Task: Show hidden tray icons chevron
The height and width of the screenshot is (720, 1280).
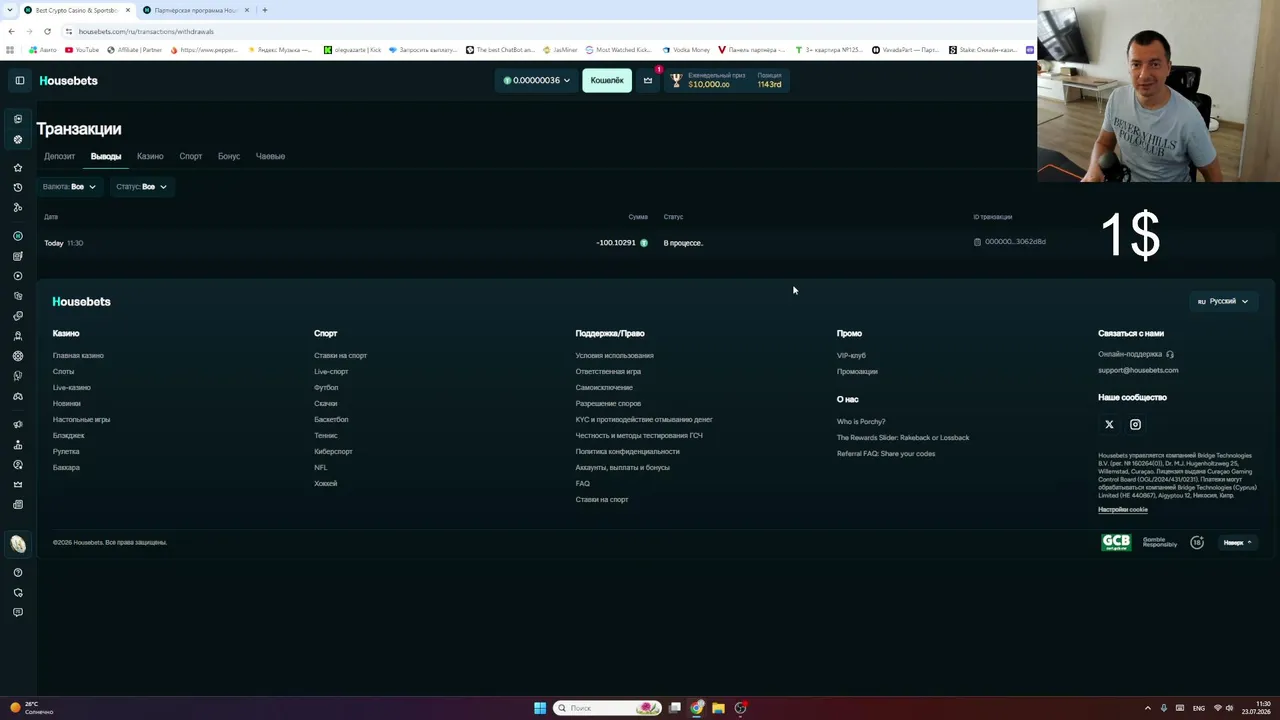Action: click(1148, 708)
